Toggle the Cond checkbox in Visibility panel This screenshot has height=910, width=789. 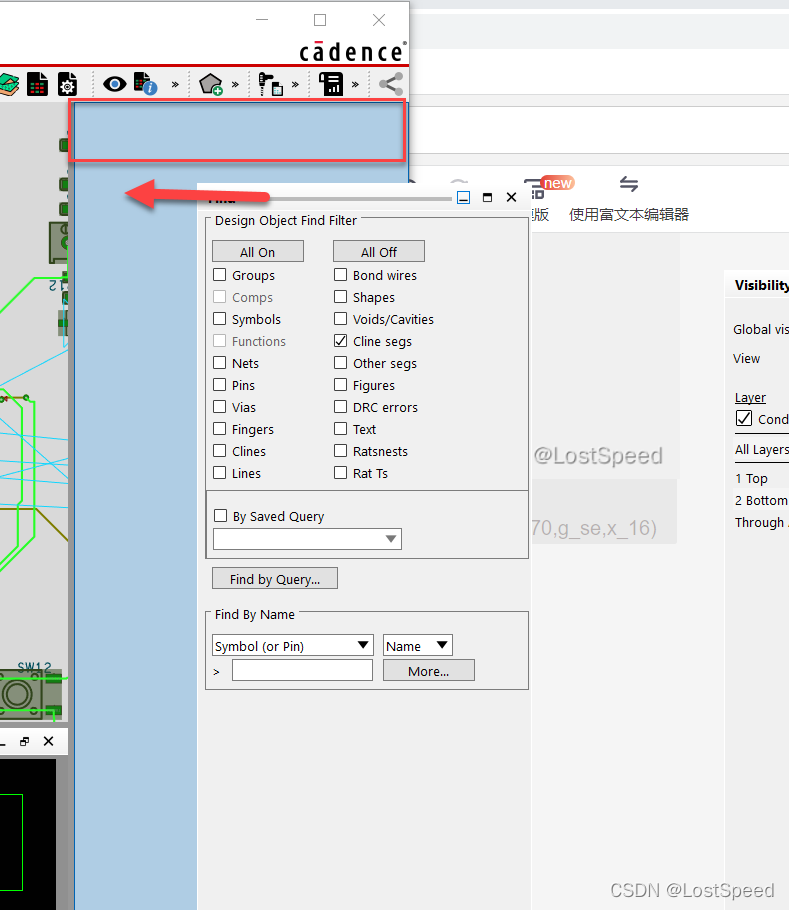pyautogui.click(x=744, y=418)
